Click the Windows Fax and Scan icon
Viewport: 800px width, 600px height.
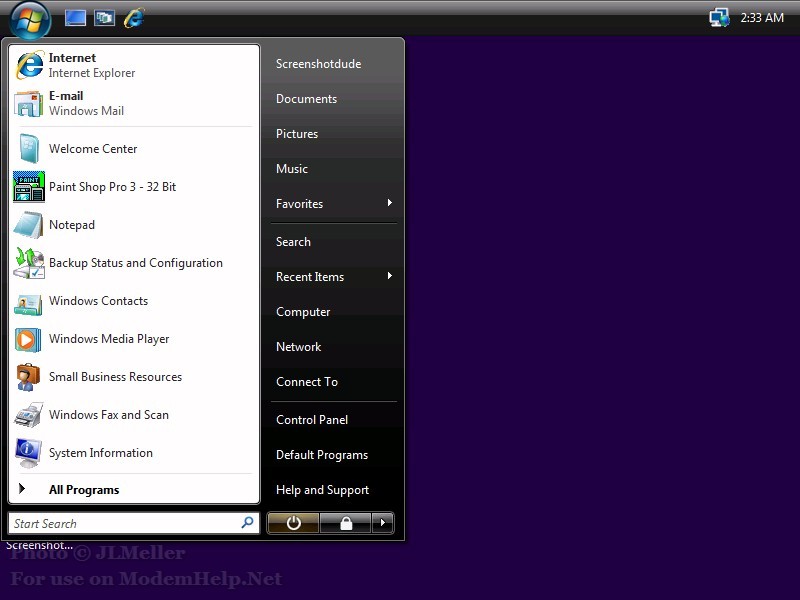29,415
